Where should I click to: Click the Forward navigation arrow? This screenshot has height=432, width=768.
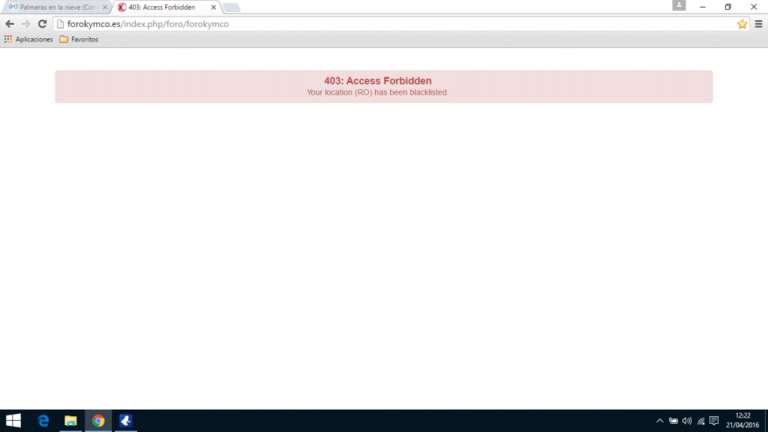tap(26, 24)
